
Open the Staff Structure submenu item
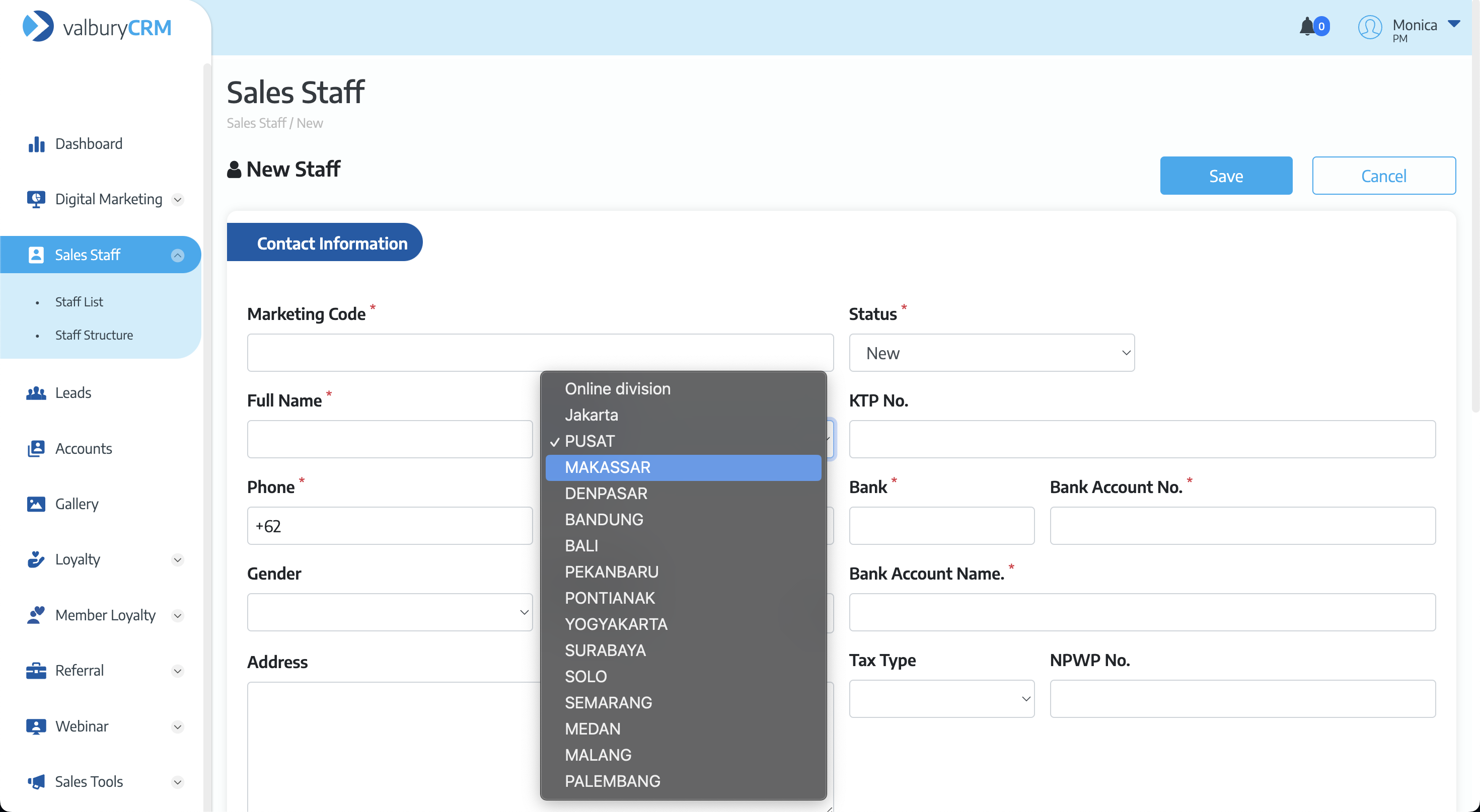94,335
